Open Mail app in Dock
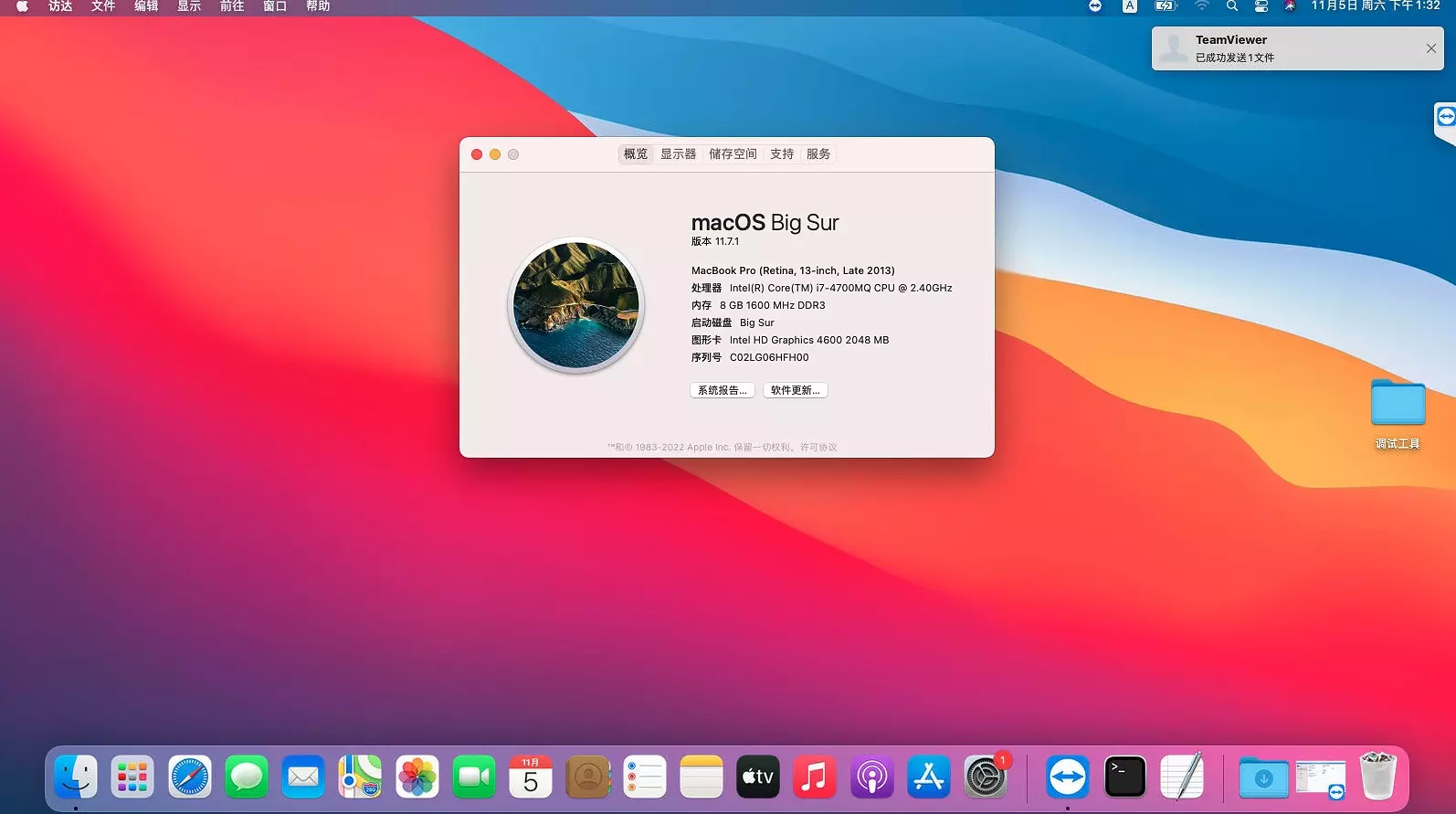Image resolution: width=1456 pixels, height=814 pixels. [x=303, y=777]
